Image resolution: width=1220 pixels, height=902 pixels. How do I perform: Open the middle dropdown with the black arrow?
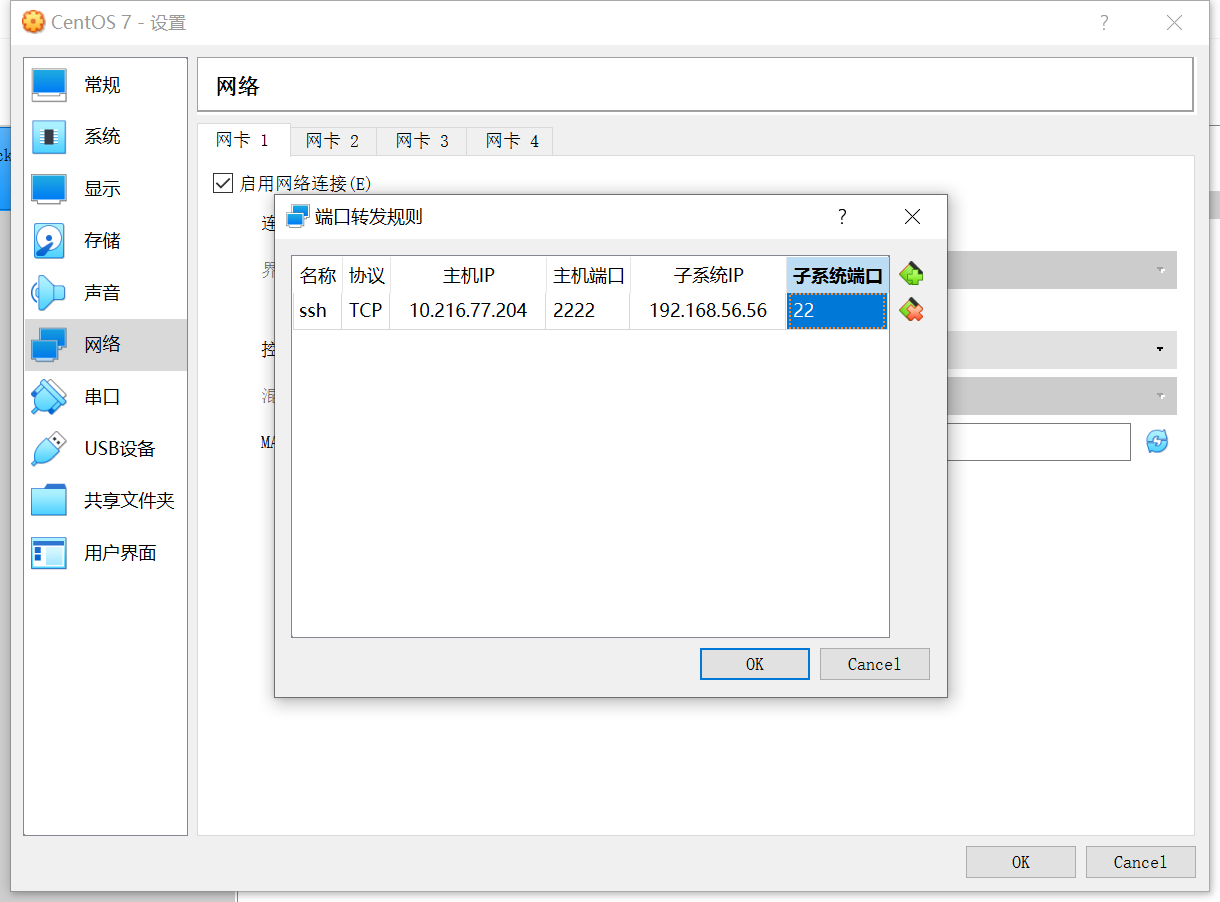point(1062,349)
